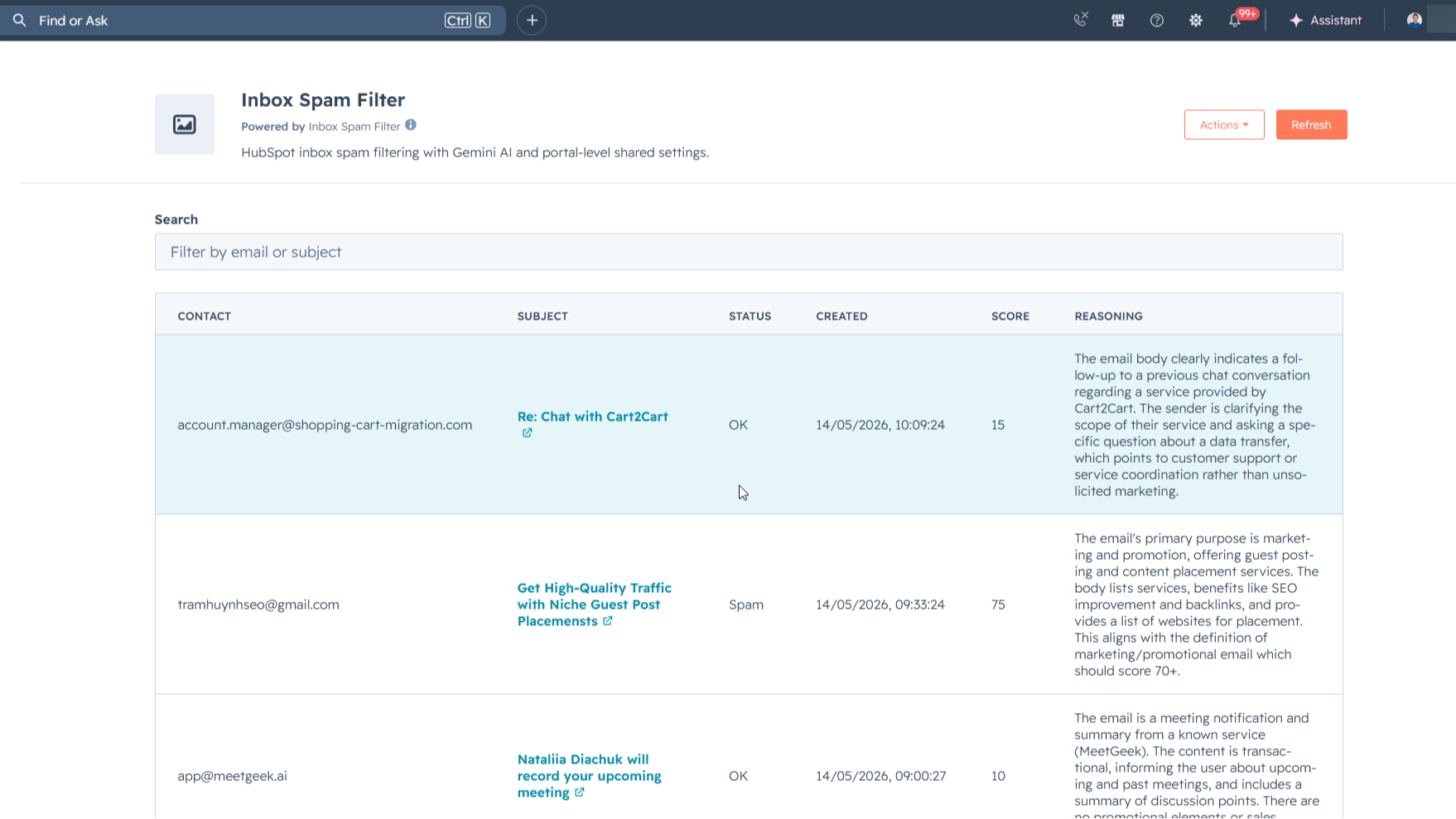This screenshot has height=819, width=1456.
Task: Open the 'Re: Chat with Cart2Cart' subject
Action: [593, 417]
